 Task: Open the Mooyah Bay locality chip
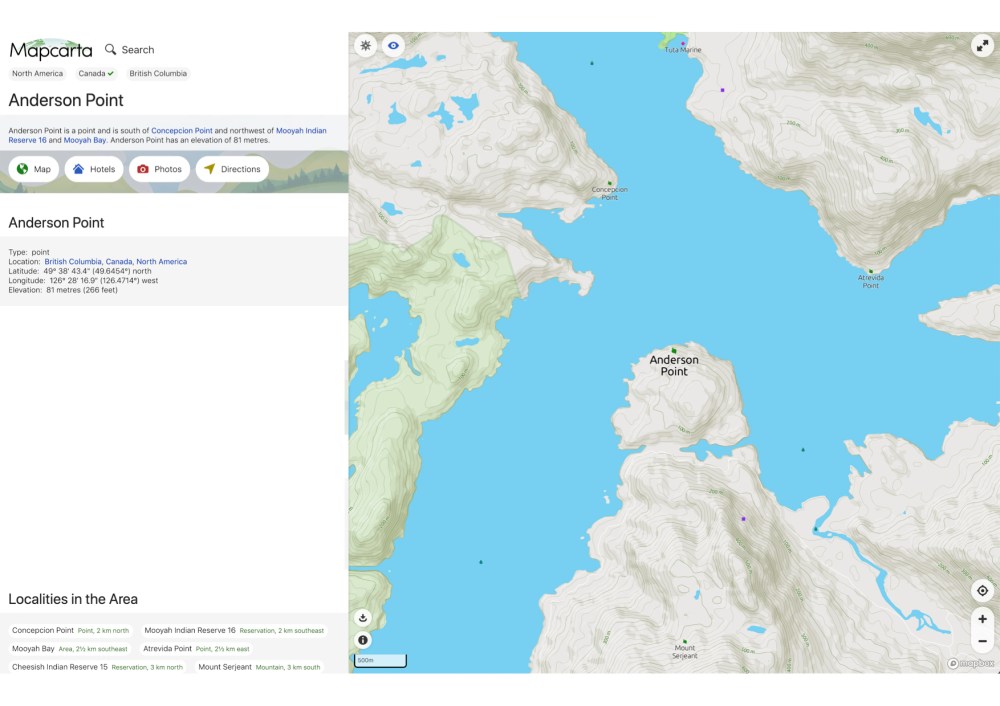[x=70, y=649]
